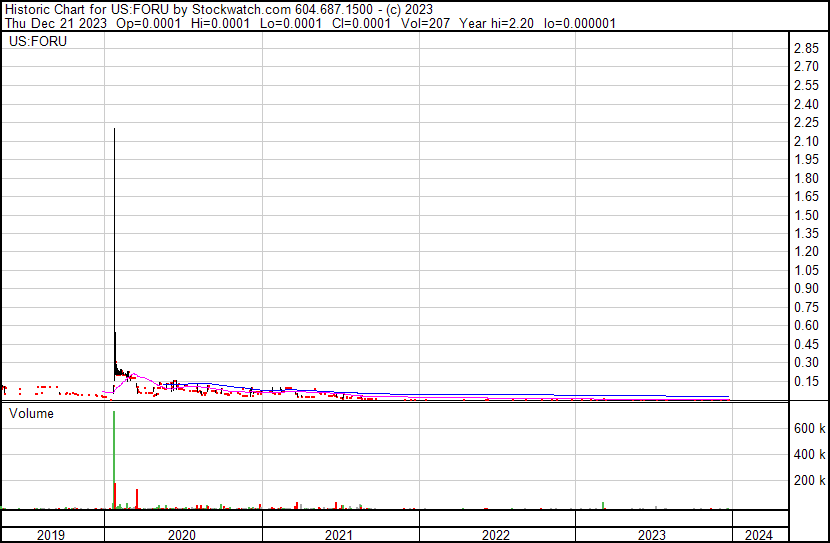Viewport: 830px width, 543px height.
Task: Click the top of the 2020 price spike
Action: pyautogui.click(x=114, y=130)
